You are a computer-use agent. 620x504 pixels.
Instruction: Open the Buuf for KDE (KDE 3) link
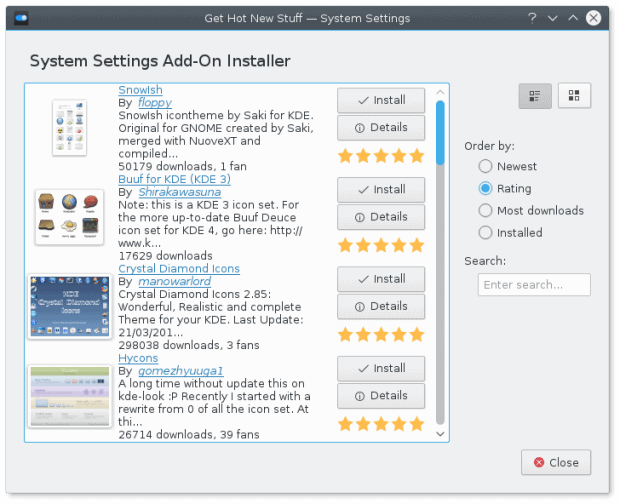174,179
